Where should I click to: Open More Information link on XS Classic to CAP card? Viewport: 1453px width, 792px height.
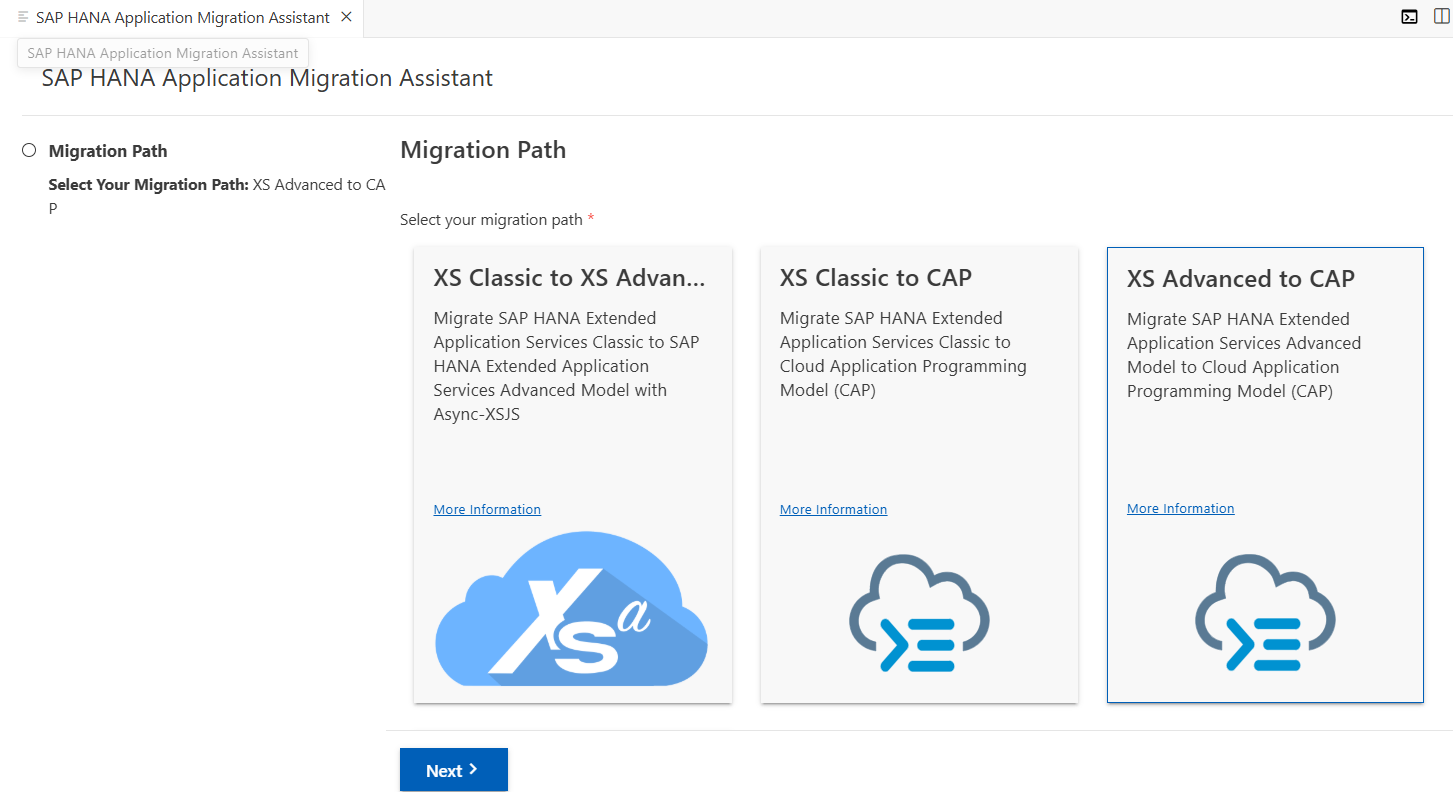pyautogui.click(x=833, y=510)
